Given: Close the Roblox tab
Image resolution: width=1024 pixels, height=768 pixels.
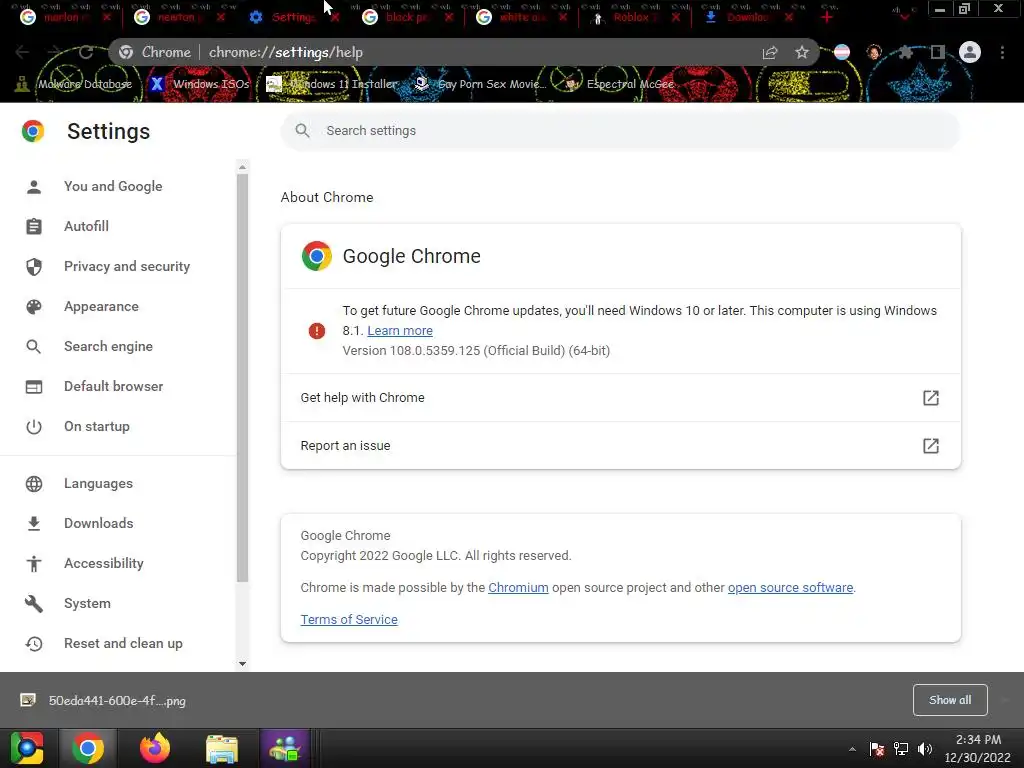Looking at the screenshot, I should coord(676,18).
